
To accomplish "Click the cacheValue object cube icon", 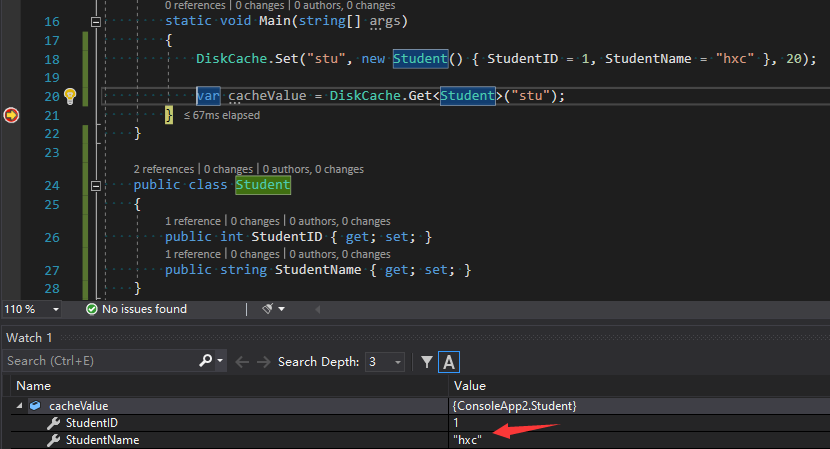I will tap(35, 406).
